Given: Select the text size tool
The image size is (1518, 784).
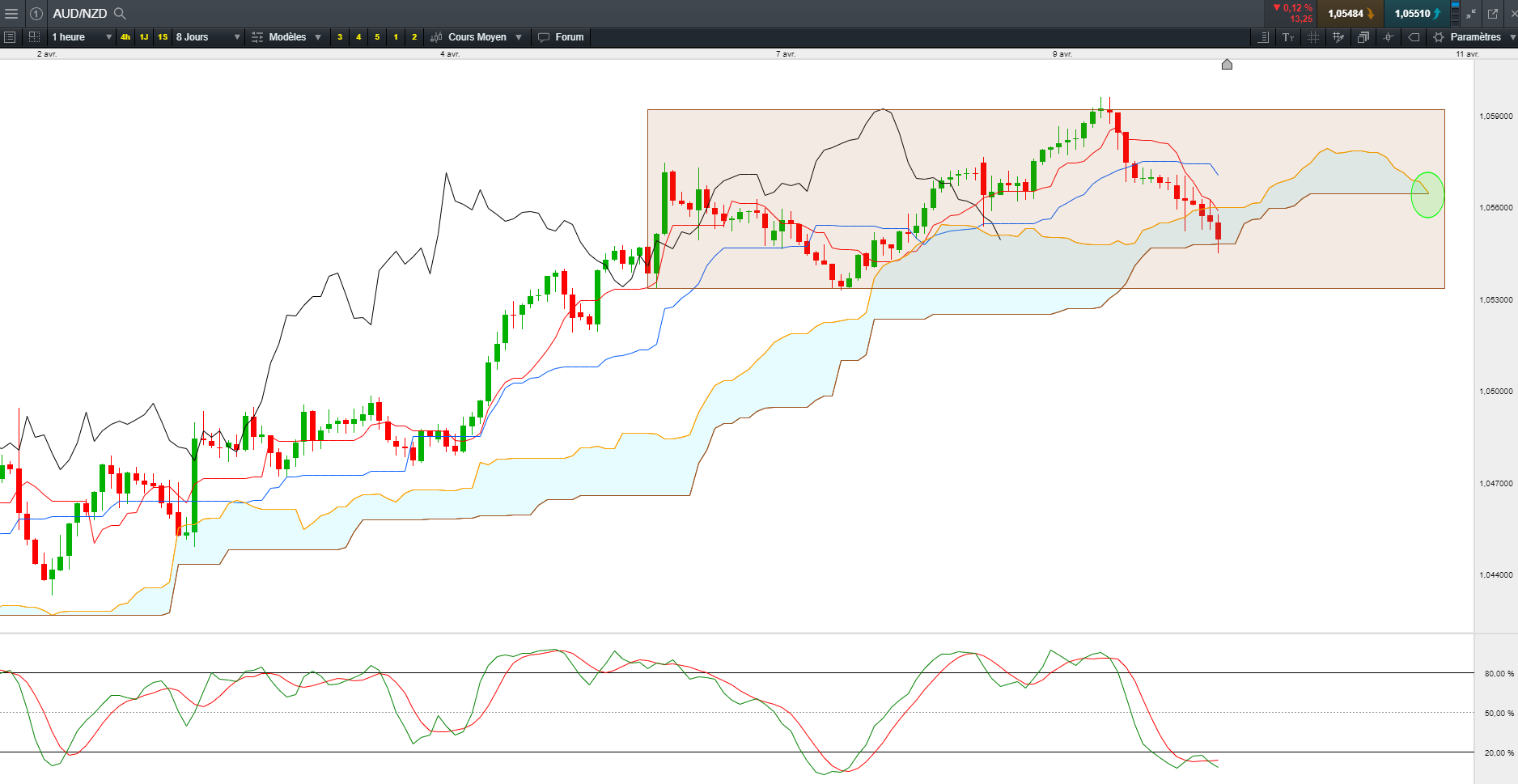Looking at the screenshot, I should 1288,37.
